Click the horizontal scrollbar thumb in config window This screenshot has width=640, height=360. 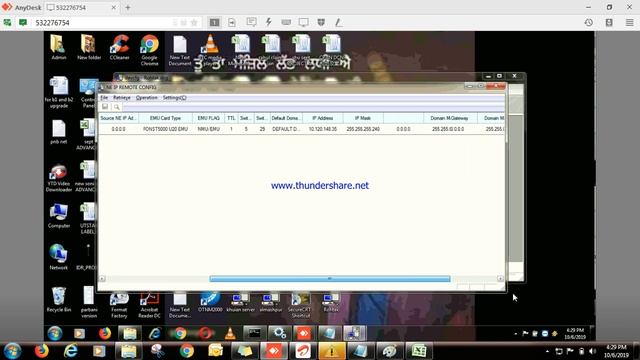pos(330,279)
